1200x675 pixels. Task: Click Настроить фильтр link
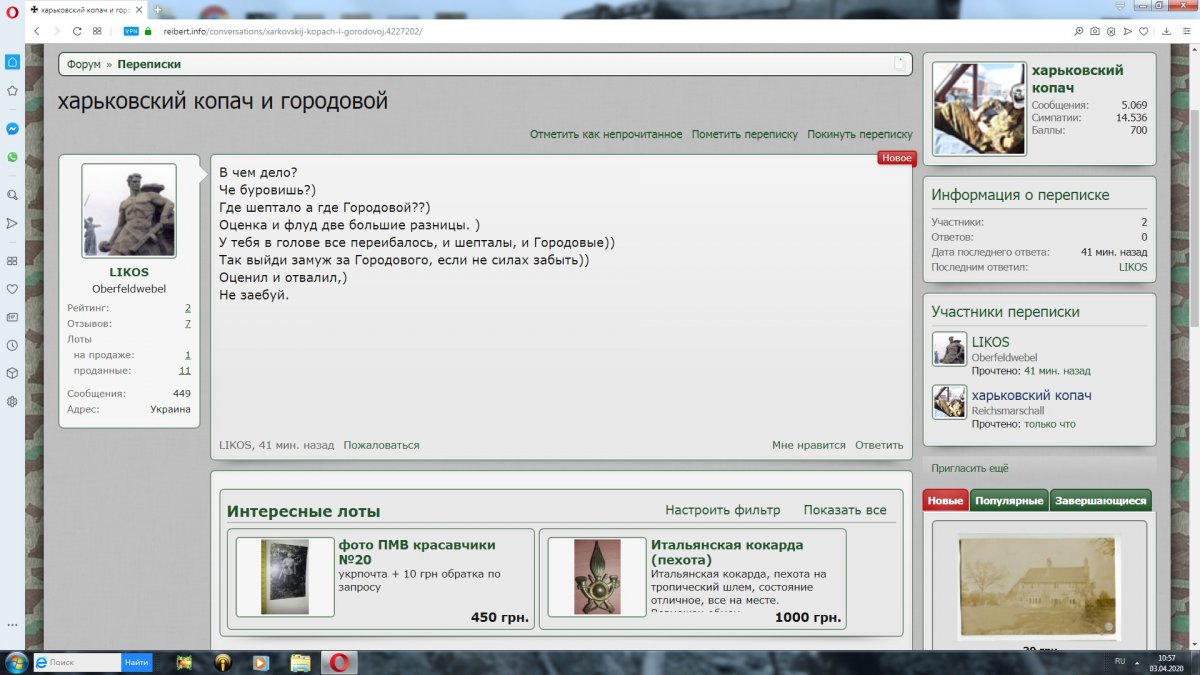pyautogui.click(x=723, y=510)
